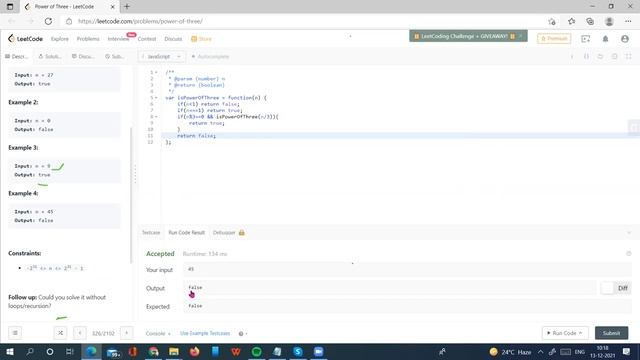Submit the solution
Image resolution: width=640 pixels, height=360 pixels.
611,333
